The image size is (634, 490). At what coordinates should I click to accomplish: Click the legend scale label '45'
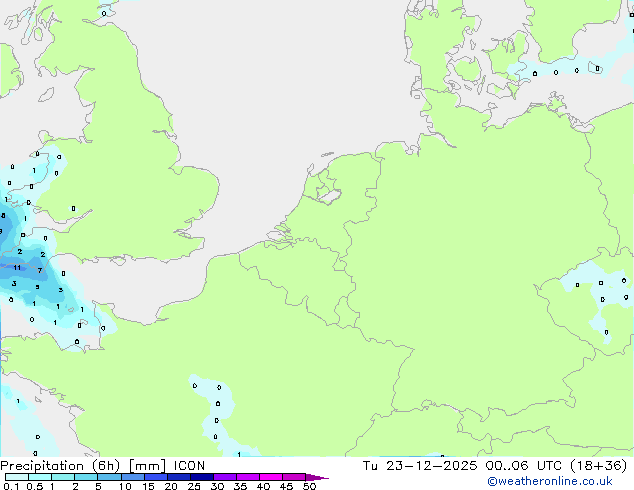[x=286, y=486]
